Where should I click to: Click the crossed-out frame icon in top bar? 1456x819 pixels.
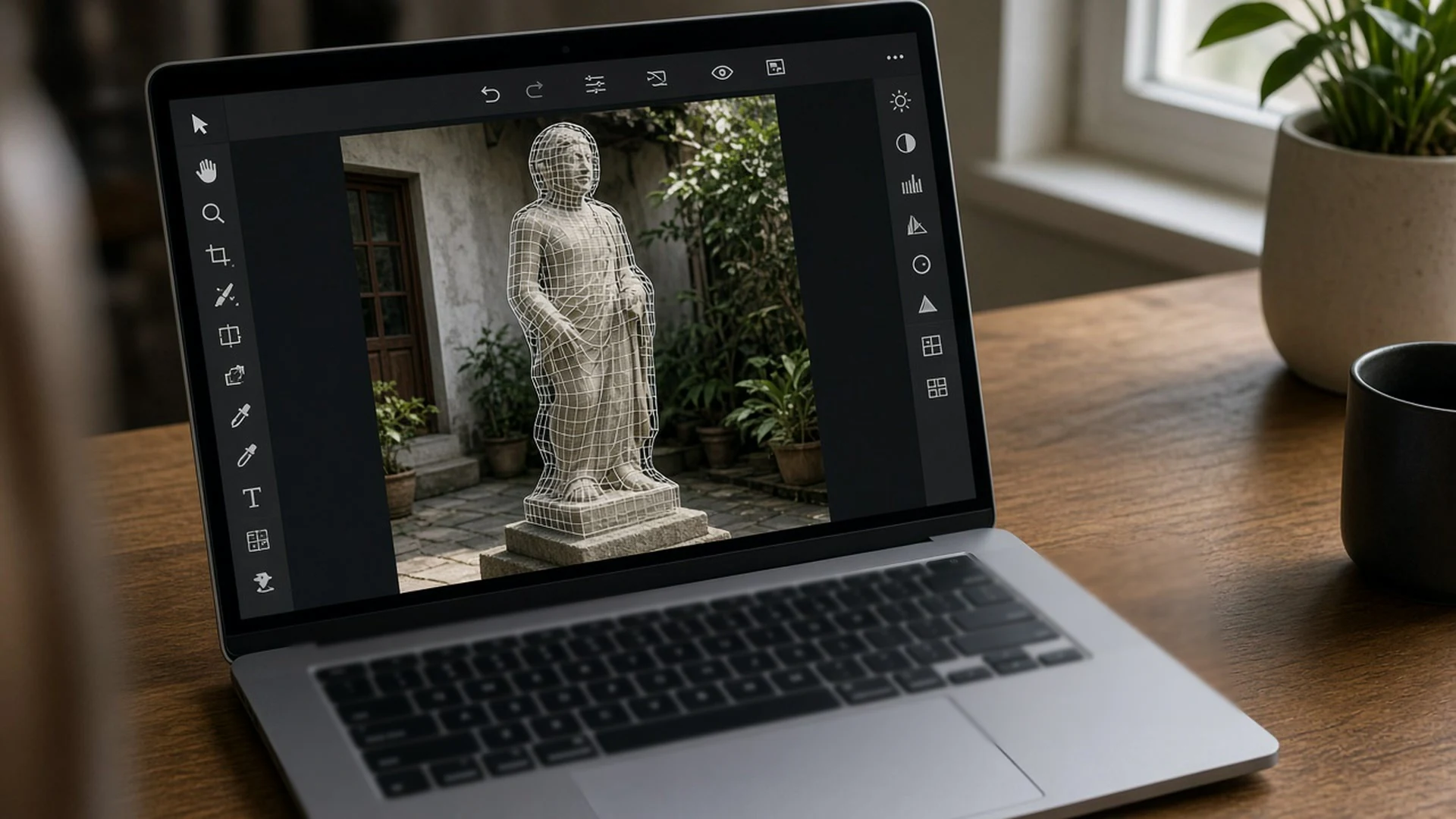657,78
